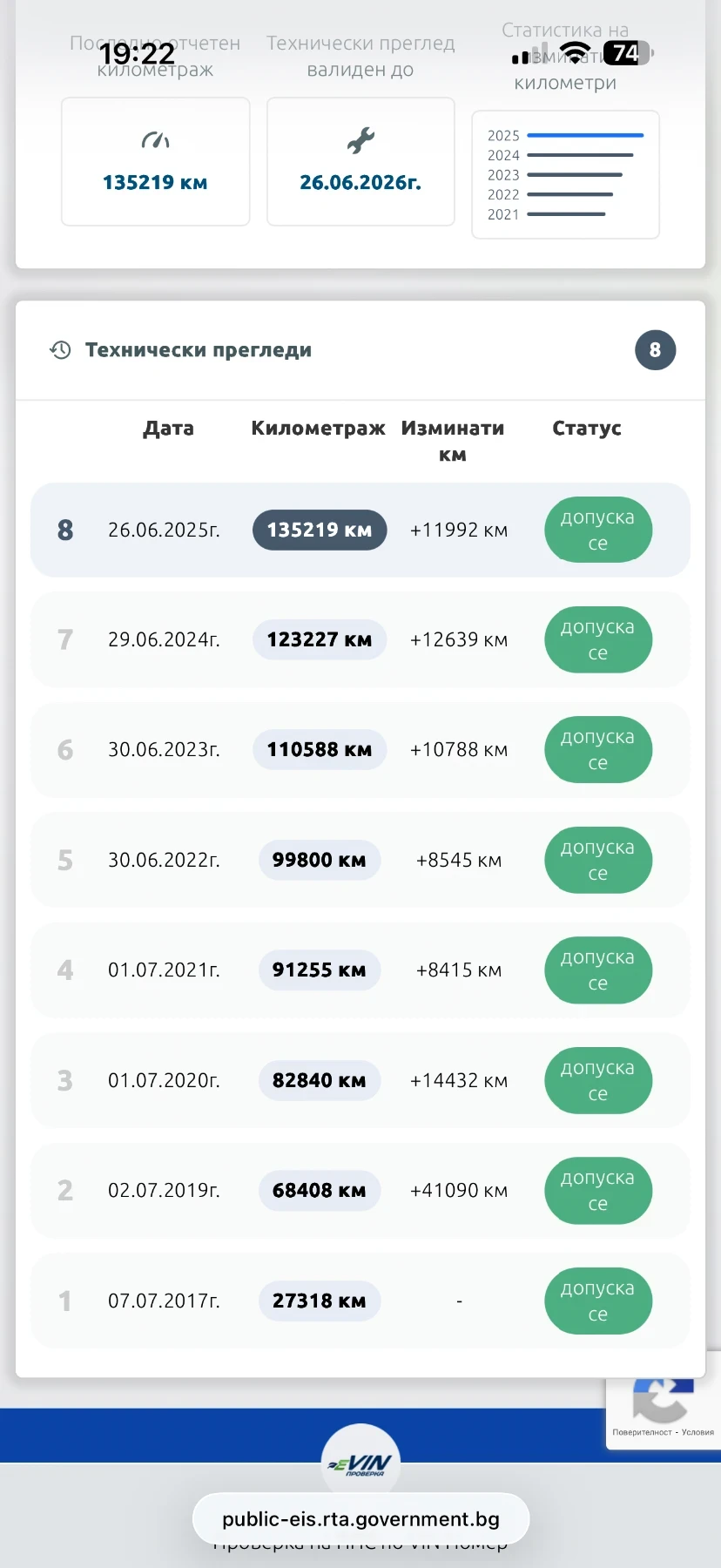Click the Статус column header
This screenshot has width=721, height=1568.
(587, 429)
